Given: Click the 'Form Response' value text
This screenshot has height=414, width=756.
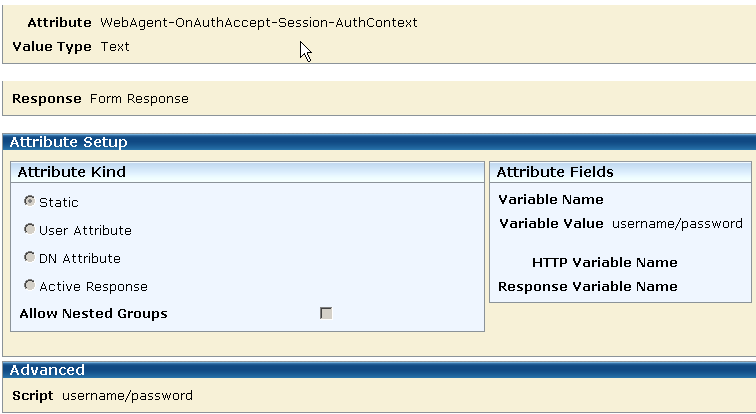Looking at the screenshot, I should click(x=139, y=98).
